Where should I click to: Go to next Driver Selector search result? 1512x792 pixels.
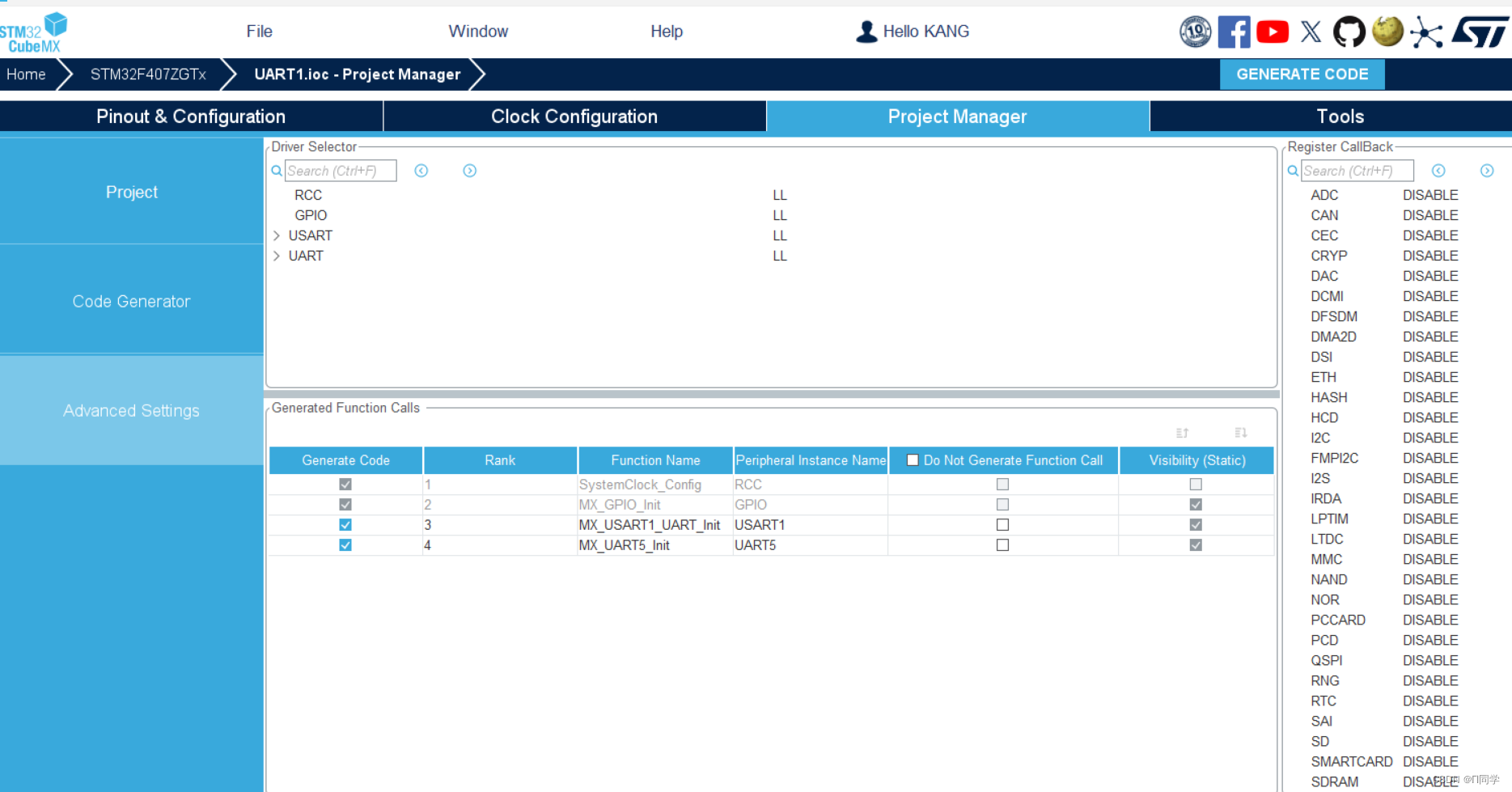coord(470,171)
